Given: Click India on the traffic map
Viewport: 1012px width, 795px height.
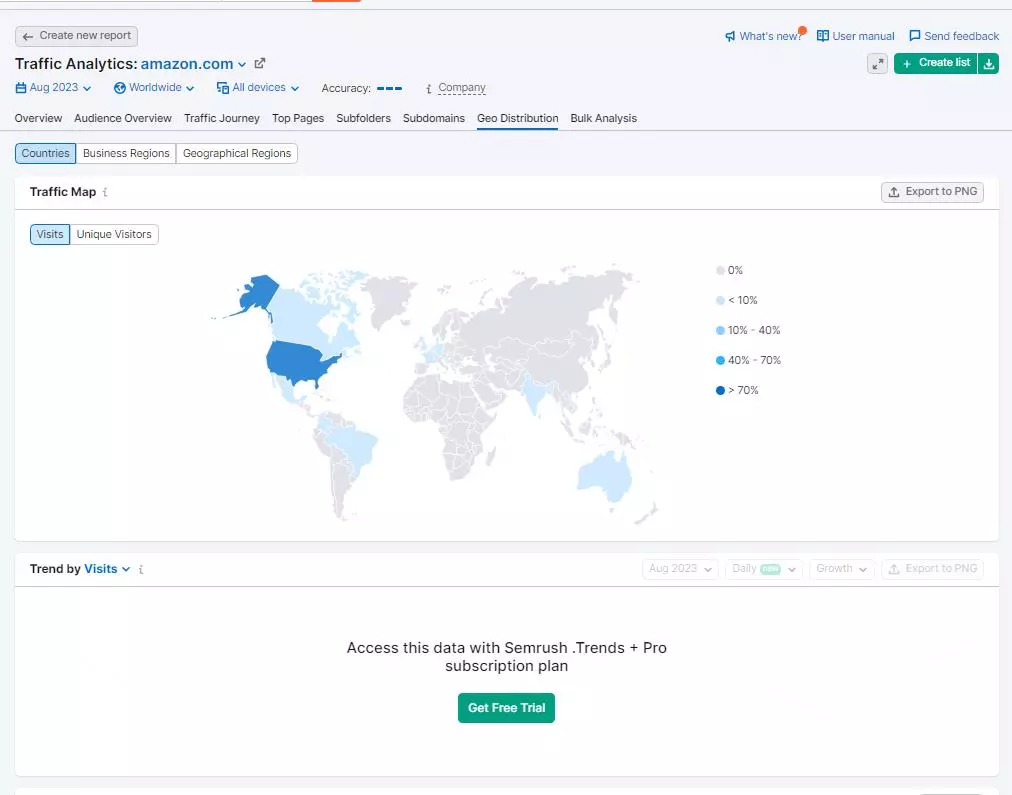Looking at the screenshot, I should [535, 391].
